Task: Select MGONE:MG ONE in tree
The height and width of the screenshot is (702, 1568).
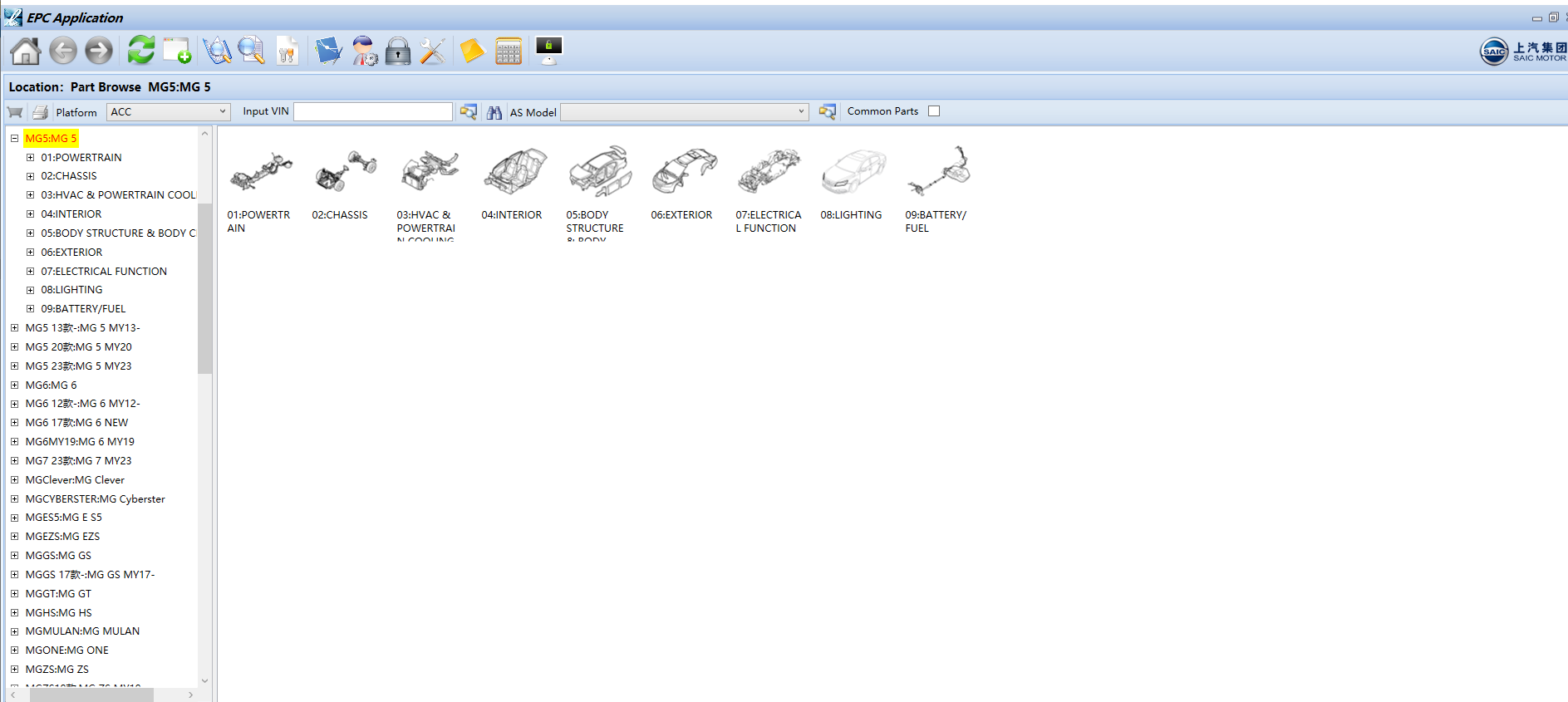Action: [x=66, y=650]
